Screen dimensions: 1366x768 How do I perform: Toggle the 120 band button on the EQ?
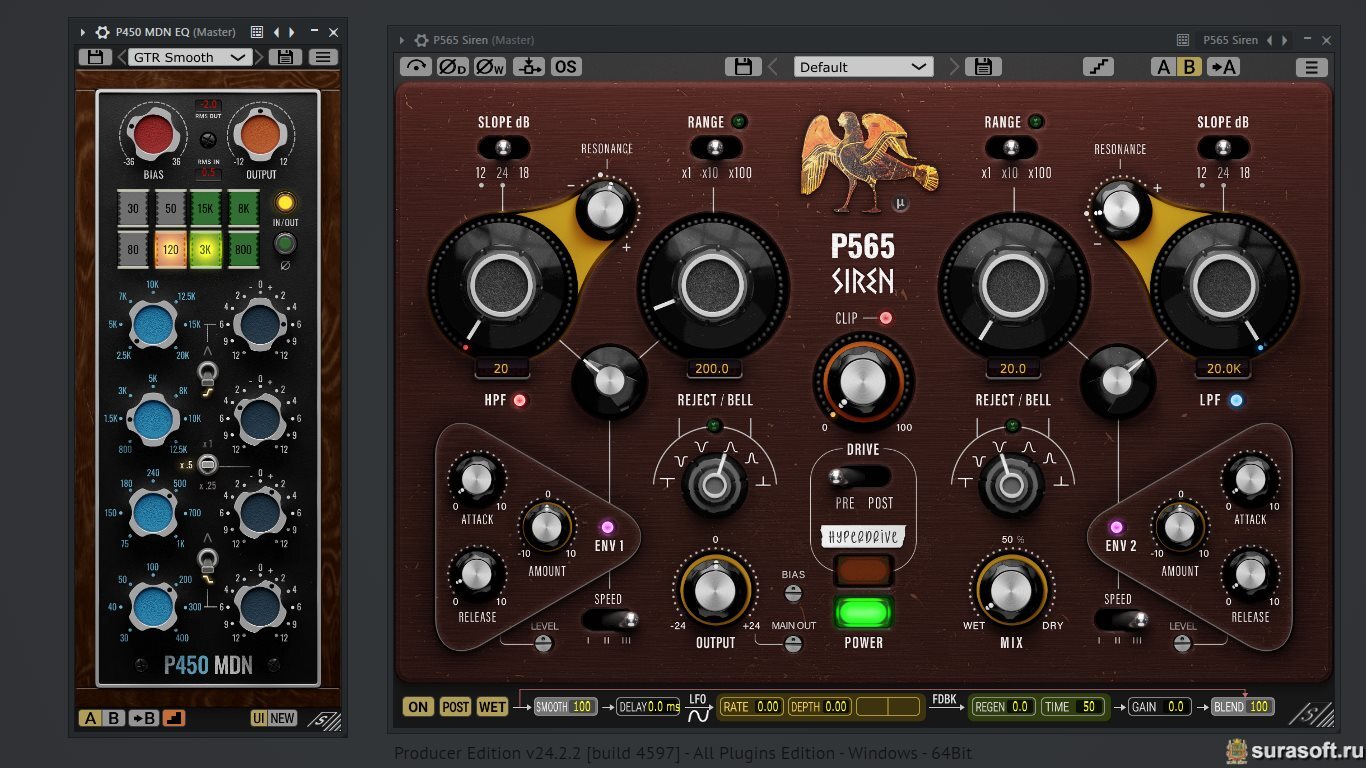coord(170,249)
